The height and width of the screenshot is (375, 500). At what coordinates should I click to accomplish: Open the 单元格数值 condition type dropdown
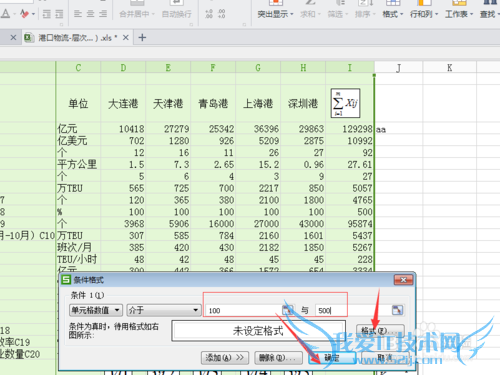(x=96, y=310)
